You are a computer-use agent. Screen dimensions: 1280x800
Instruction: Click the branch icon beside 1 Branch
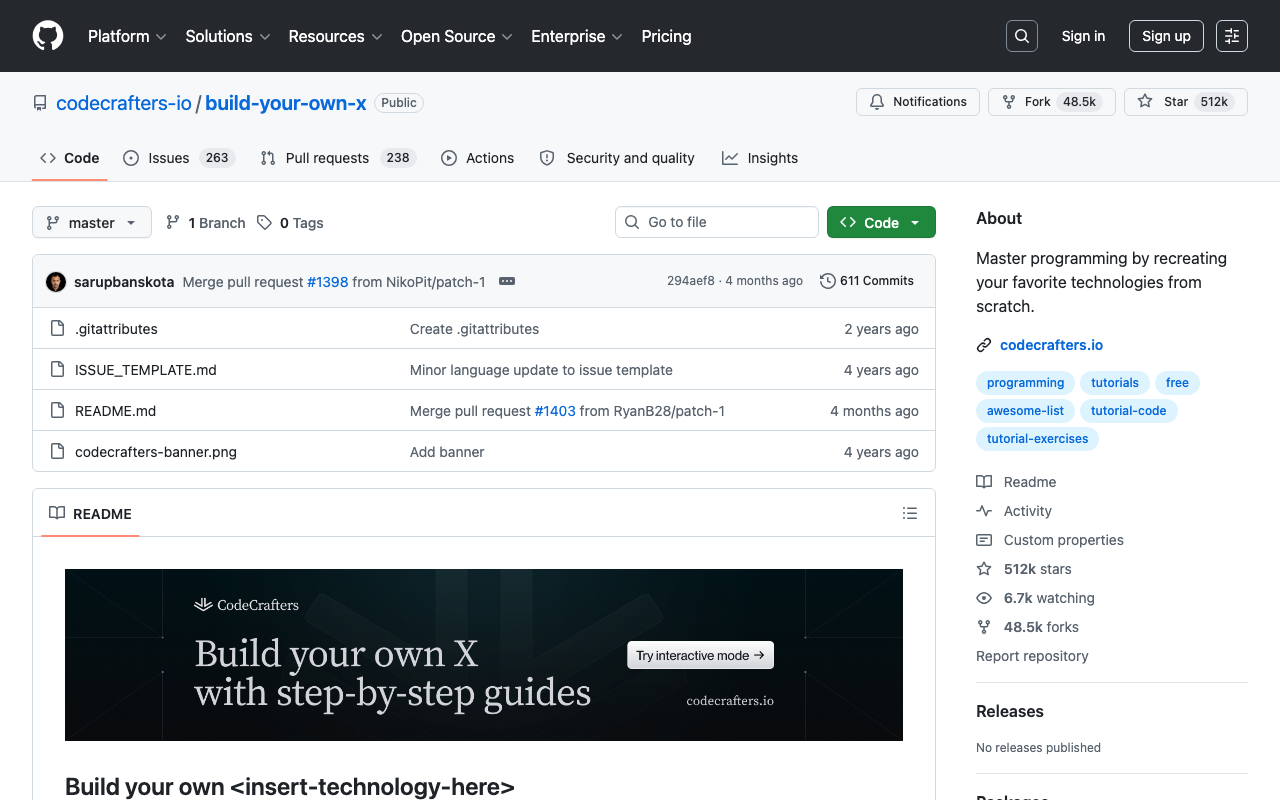pyautogui.click(x=173, y=223)
